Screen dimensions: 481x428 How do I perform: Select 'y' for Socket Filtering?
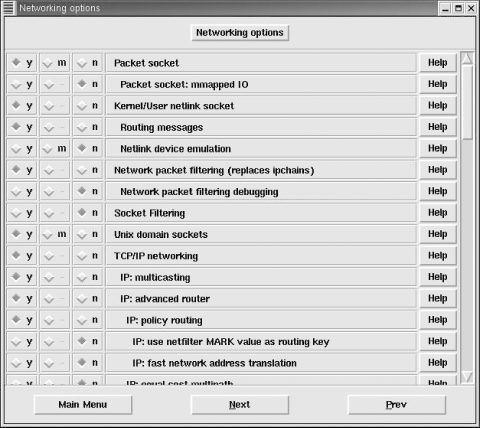pos(22,213)
